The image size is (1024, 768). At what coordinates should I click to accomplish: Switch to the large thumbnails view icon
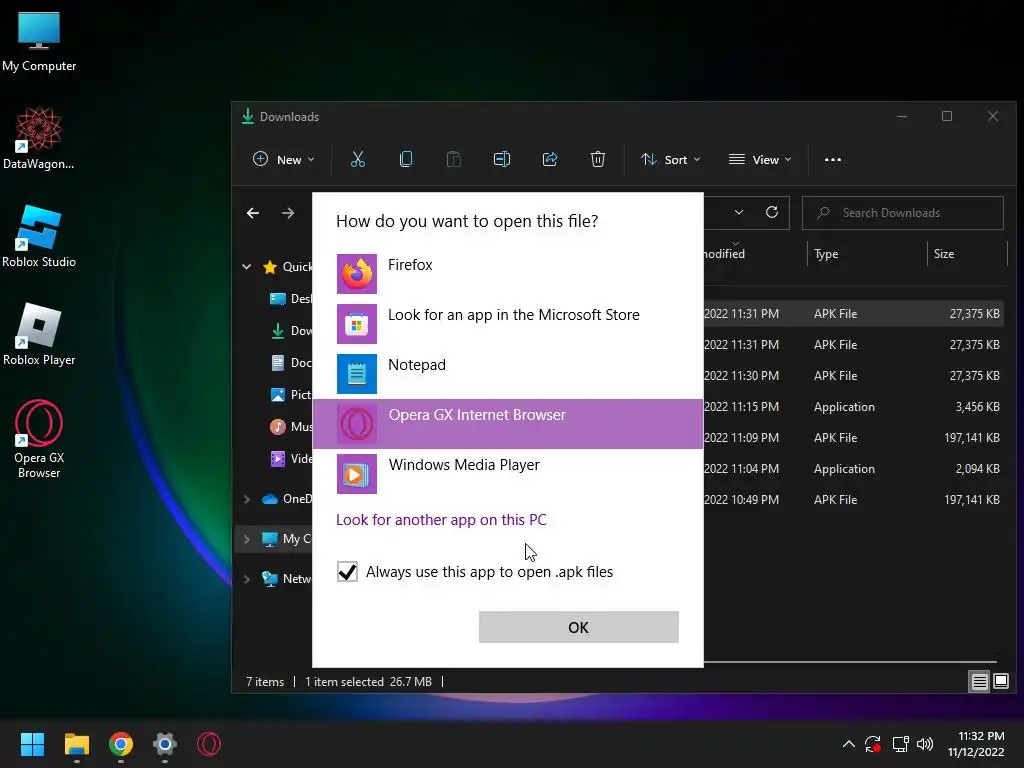coord(1000,682)
